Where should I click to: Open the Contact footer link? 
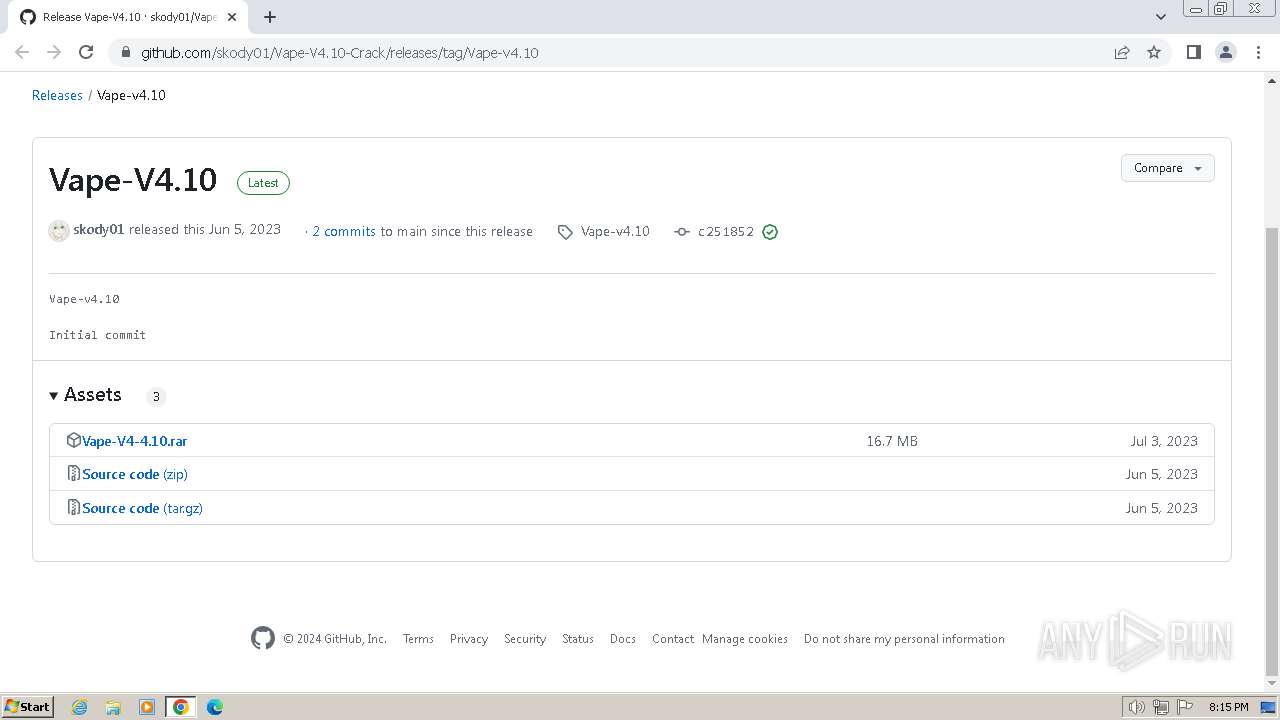(673, 639)
